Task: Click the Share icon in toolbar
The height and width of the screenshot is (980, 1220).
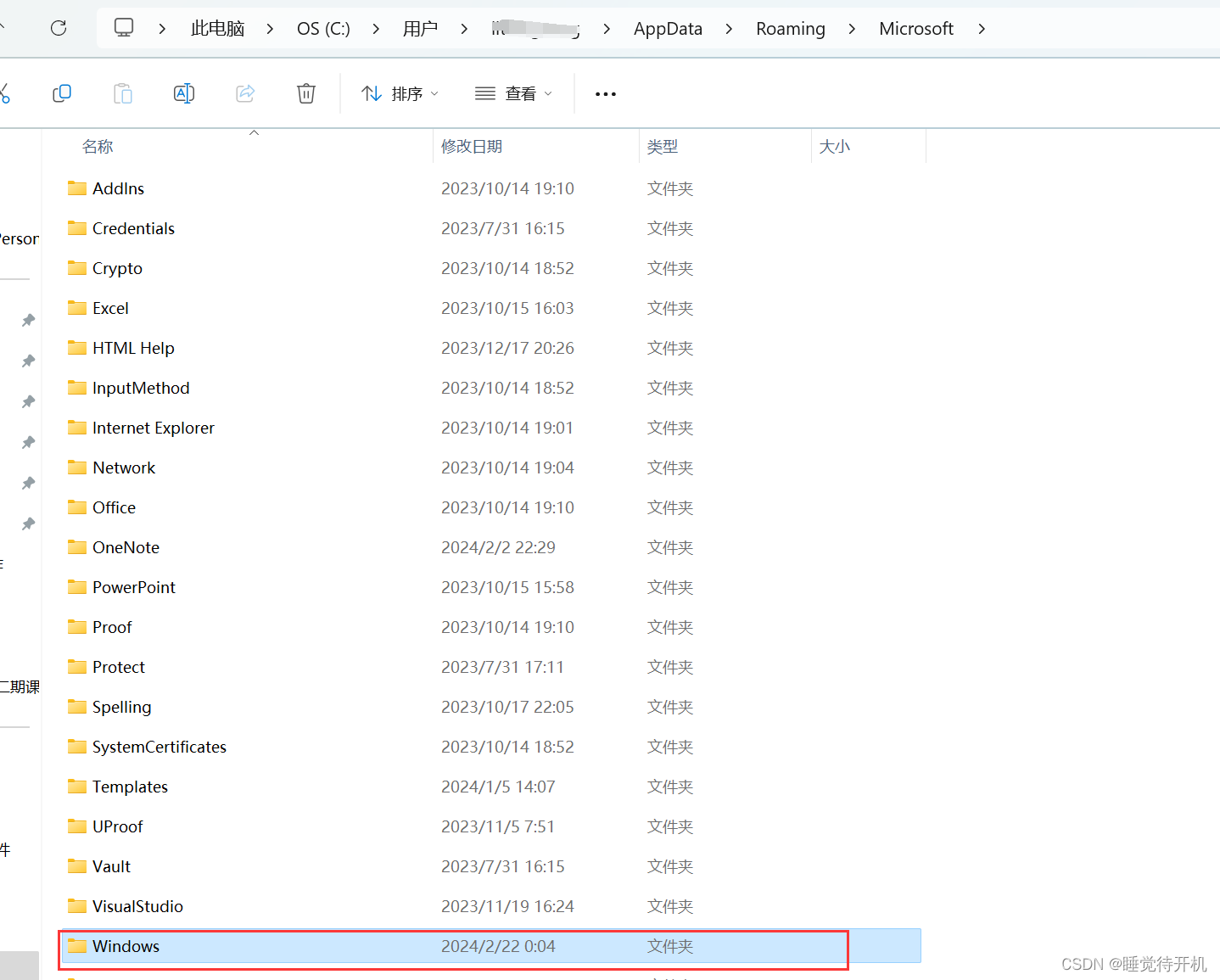Action: click(x=245, y=93)
